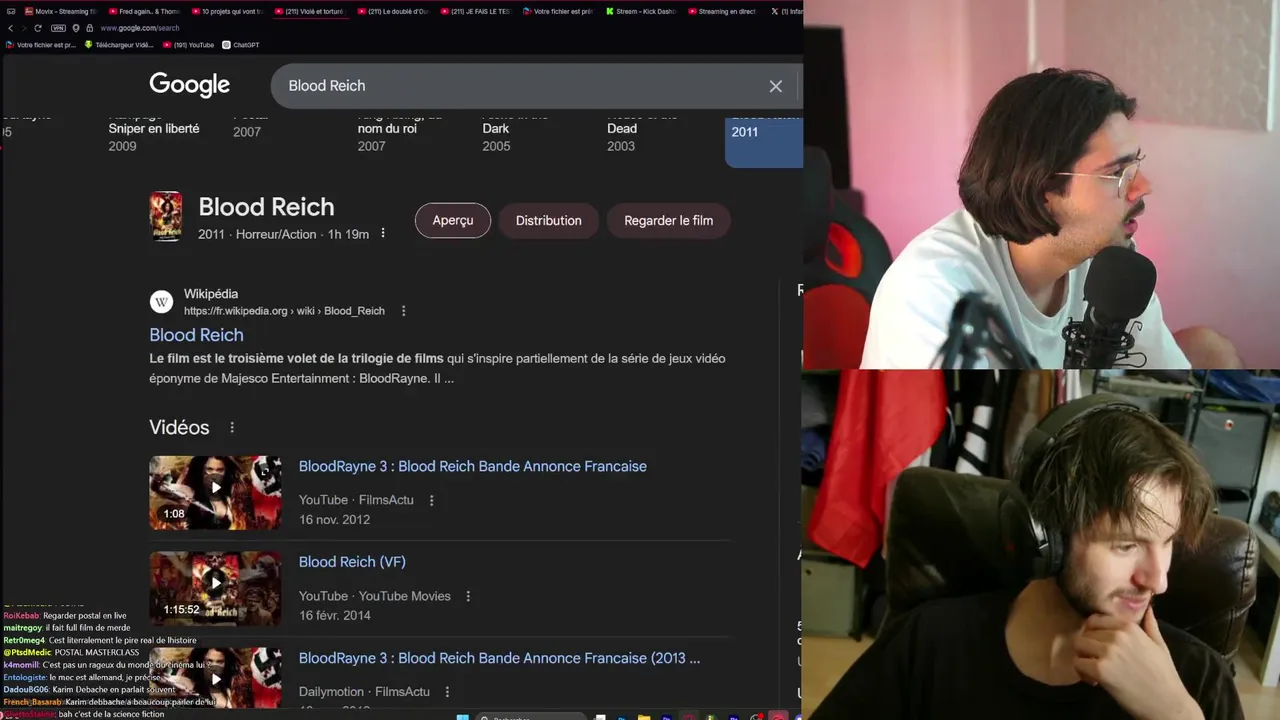
Task: Switch to Stream - Kick Dashboard tab
Action: click(642, 11)
